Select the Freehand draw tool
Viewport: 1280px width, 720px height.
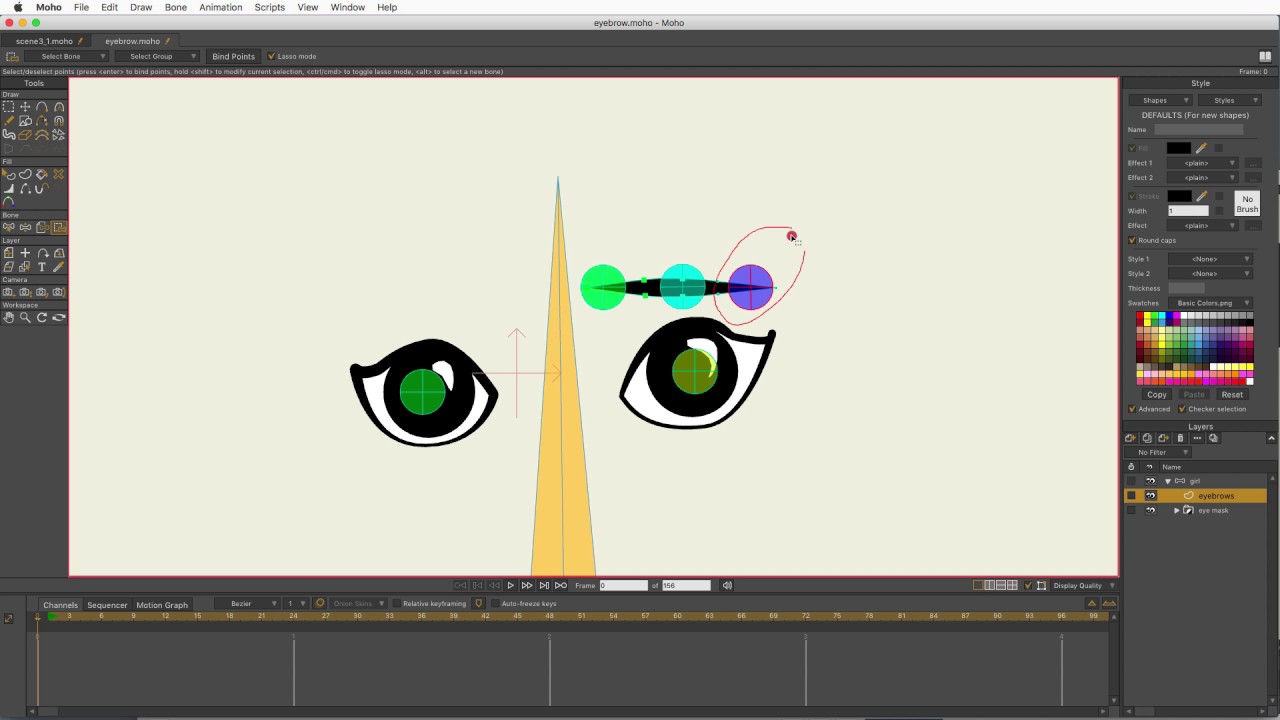(x=8, y=120)
